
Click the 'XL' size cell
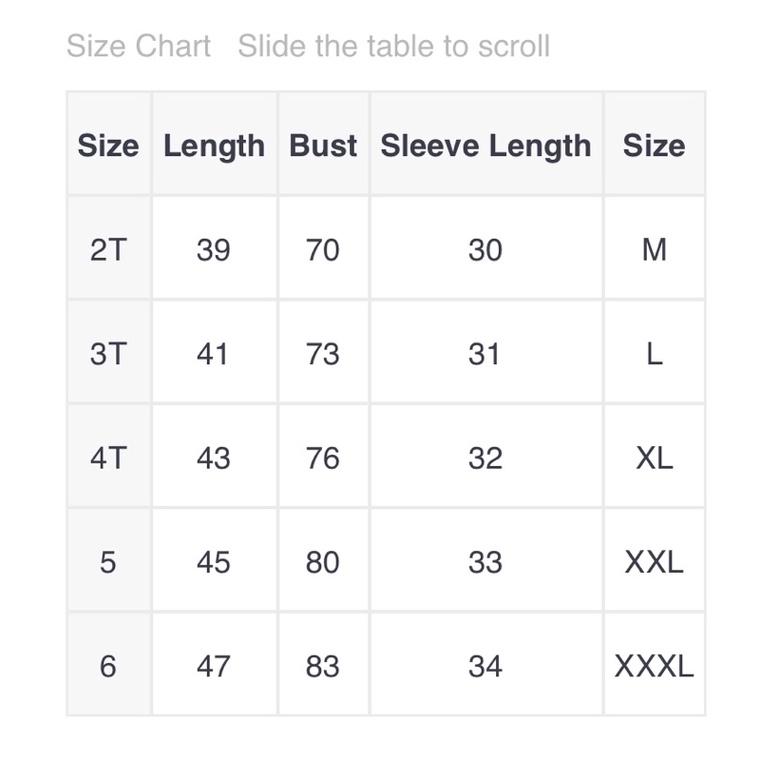tap(654, 458)
